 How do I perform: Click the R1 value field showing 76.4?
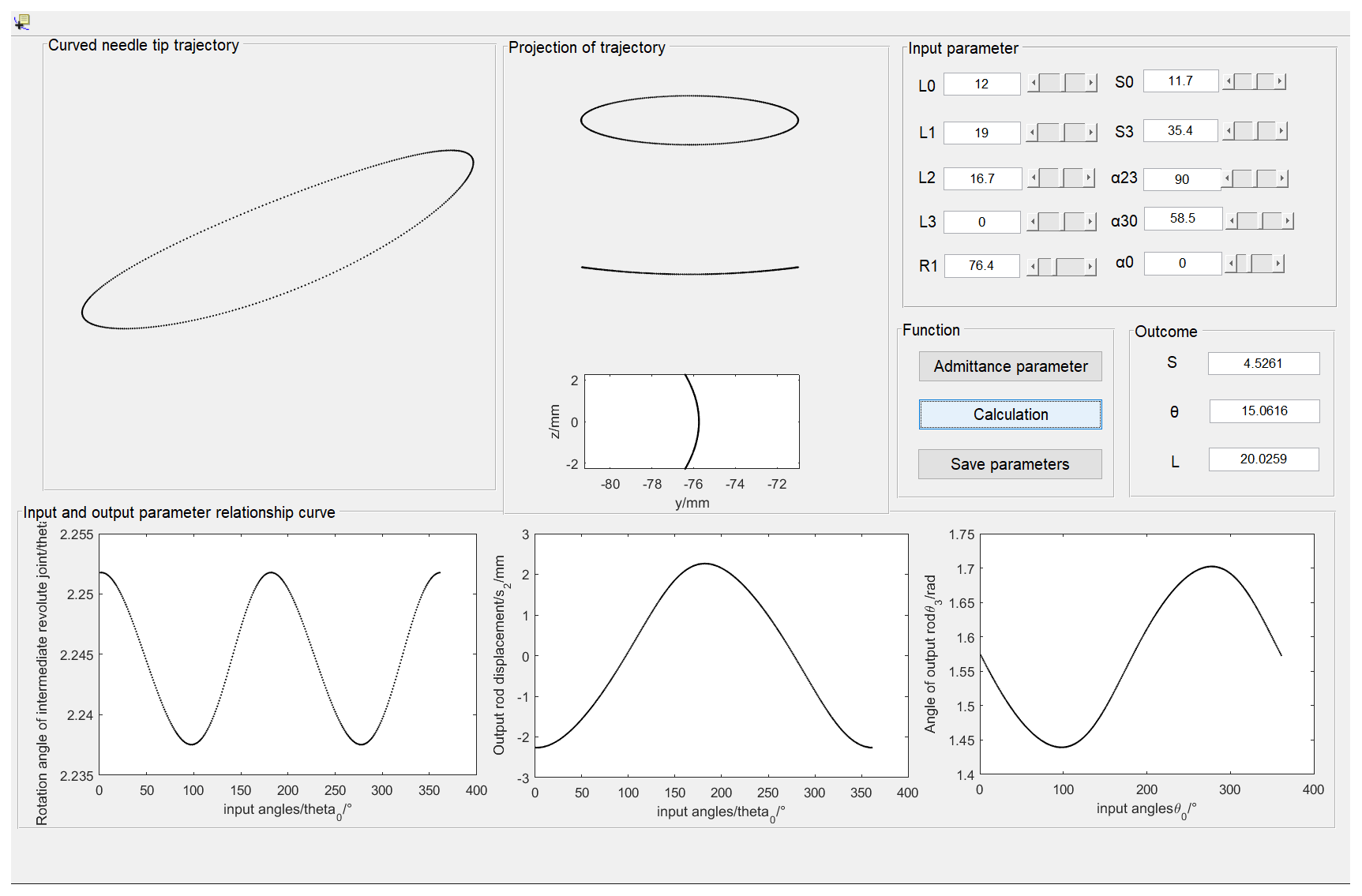(981, 266)
